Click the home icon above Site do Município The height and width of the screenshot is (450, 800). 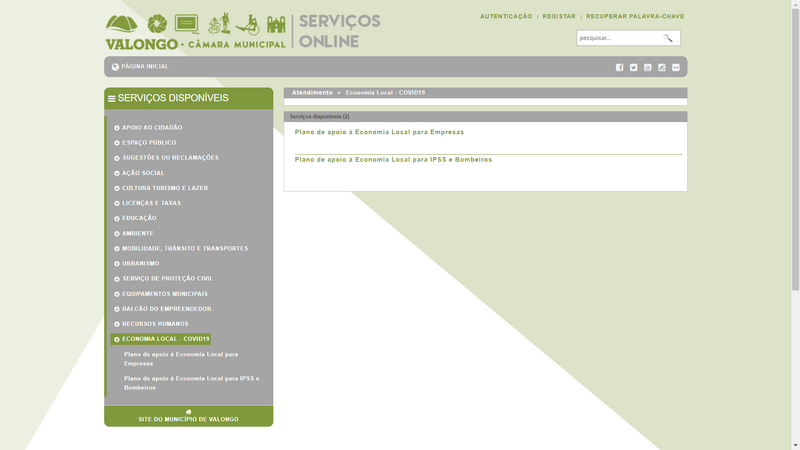coord(188,411)
